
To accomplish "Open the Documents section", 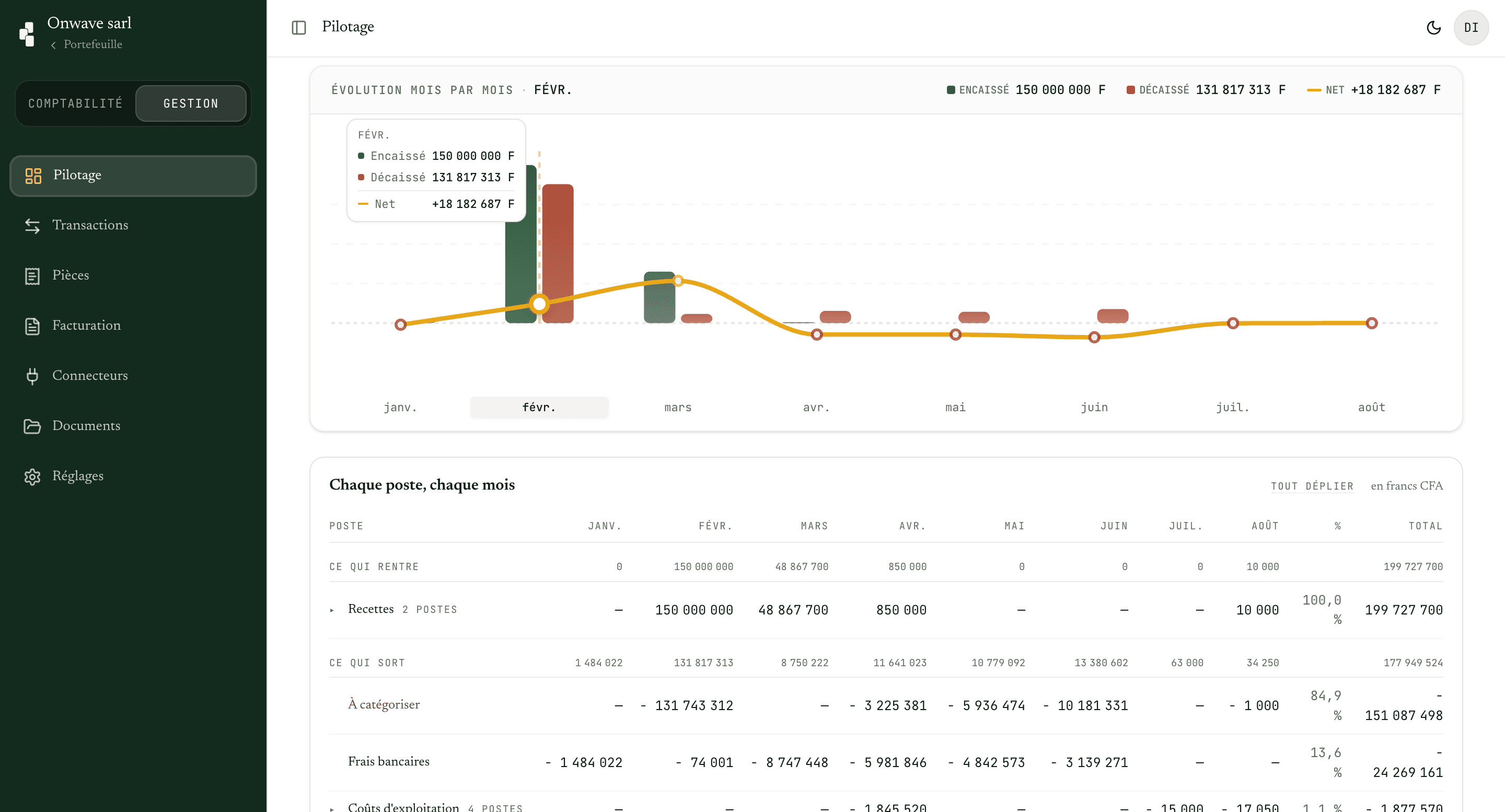I will (133, 426).
